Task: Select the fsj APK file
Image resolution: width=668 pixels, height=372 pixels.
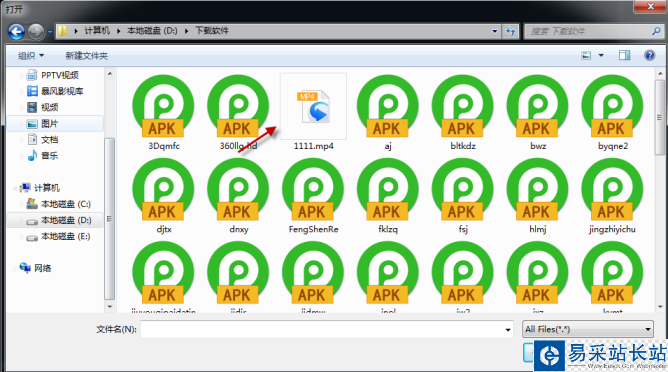Action: (x=463, y=196)
